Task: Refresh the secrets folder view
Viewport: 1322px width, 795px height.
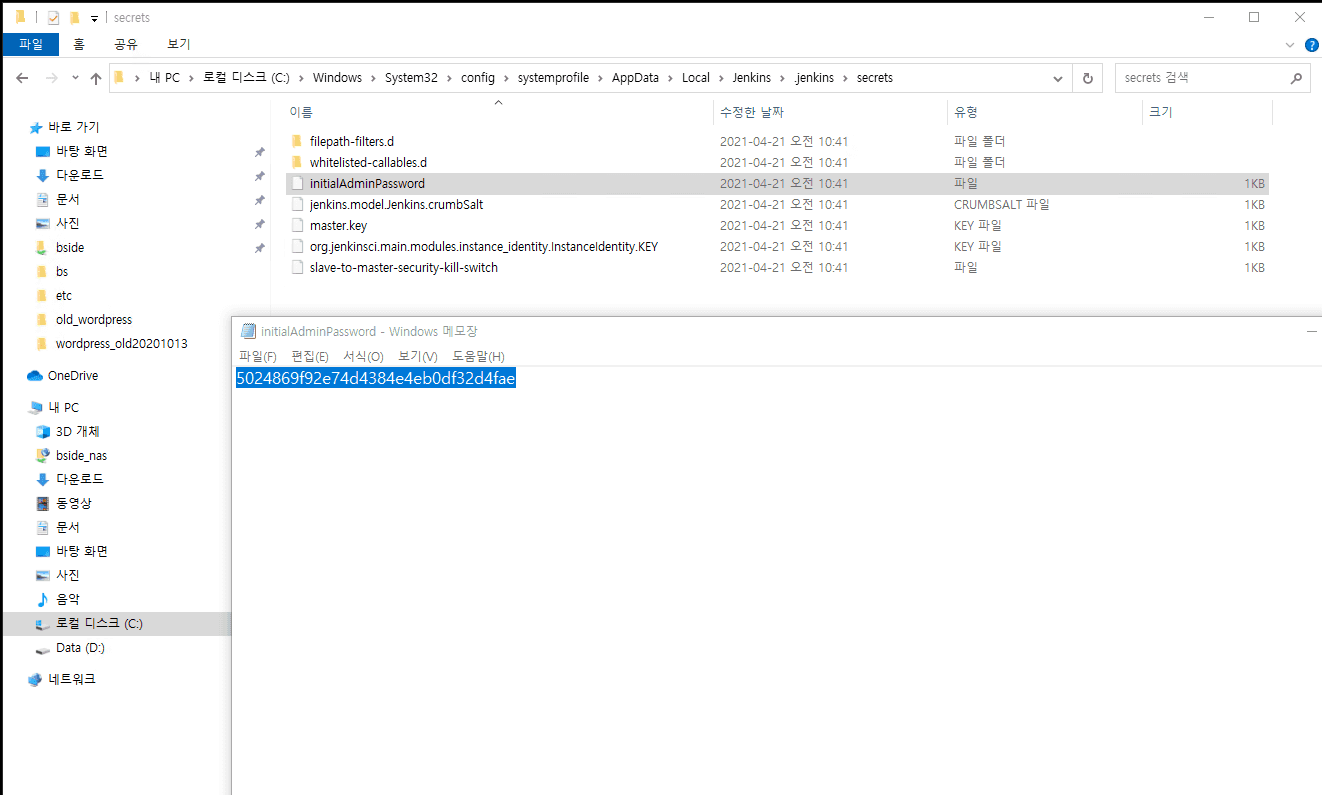Action: [x=1087, y=78]
